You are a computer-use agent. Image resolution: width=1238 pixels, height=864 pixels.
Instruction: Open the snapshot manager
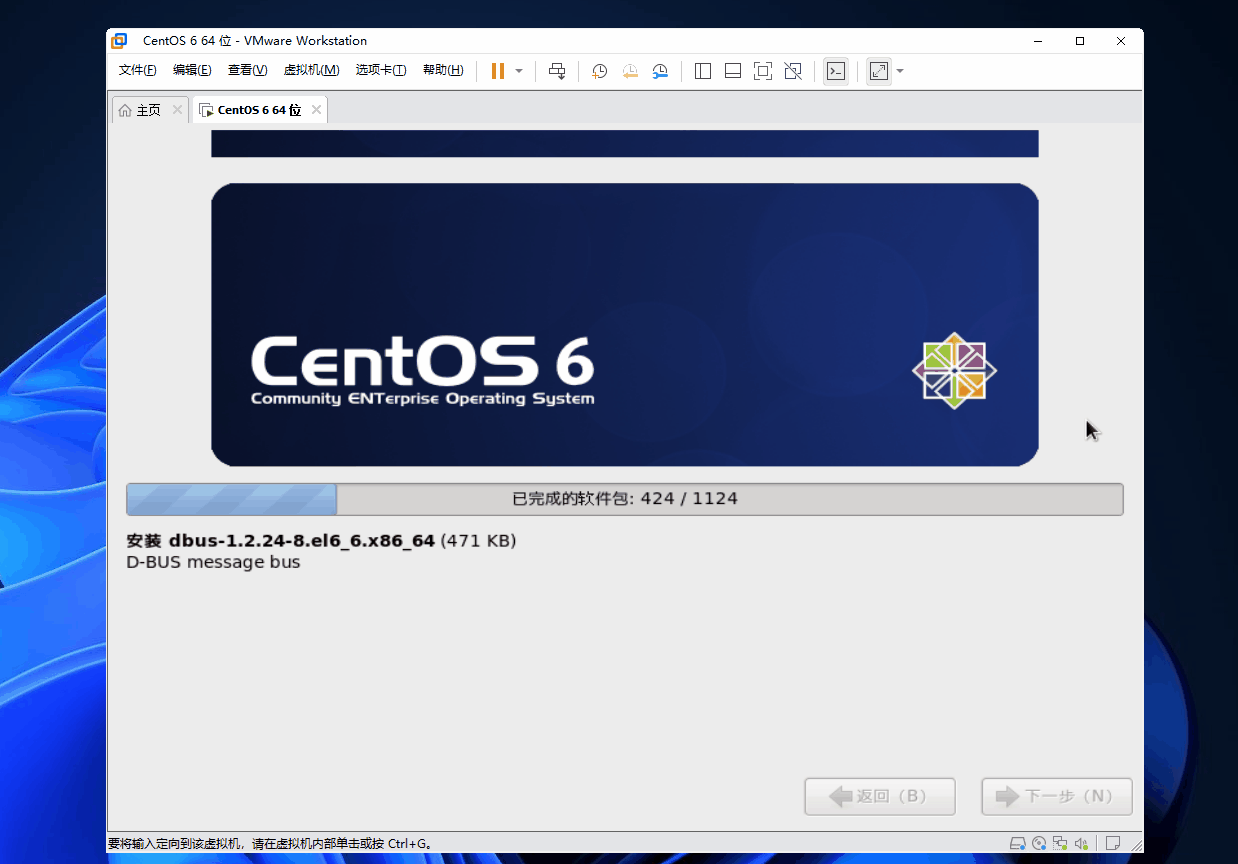click(x=660, y=71)
